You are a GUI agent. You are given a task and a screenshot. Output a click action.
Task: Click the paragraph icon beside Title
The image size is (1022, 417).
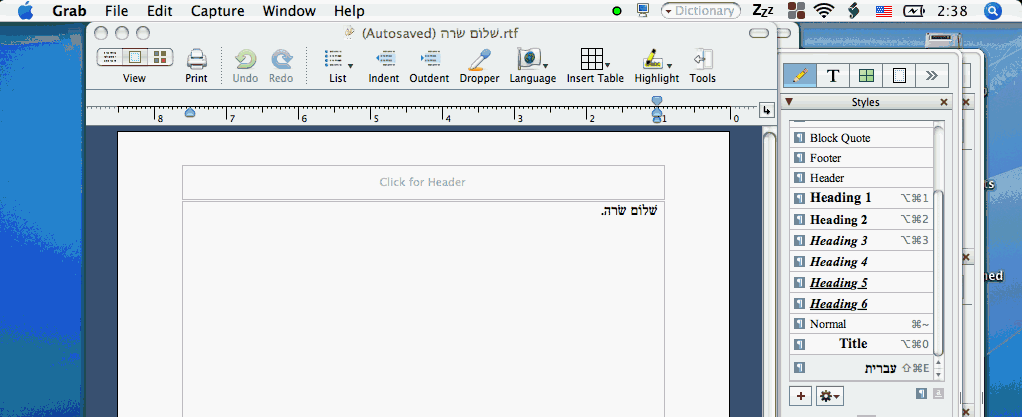800,343
